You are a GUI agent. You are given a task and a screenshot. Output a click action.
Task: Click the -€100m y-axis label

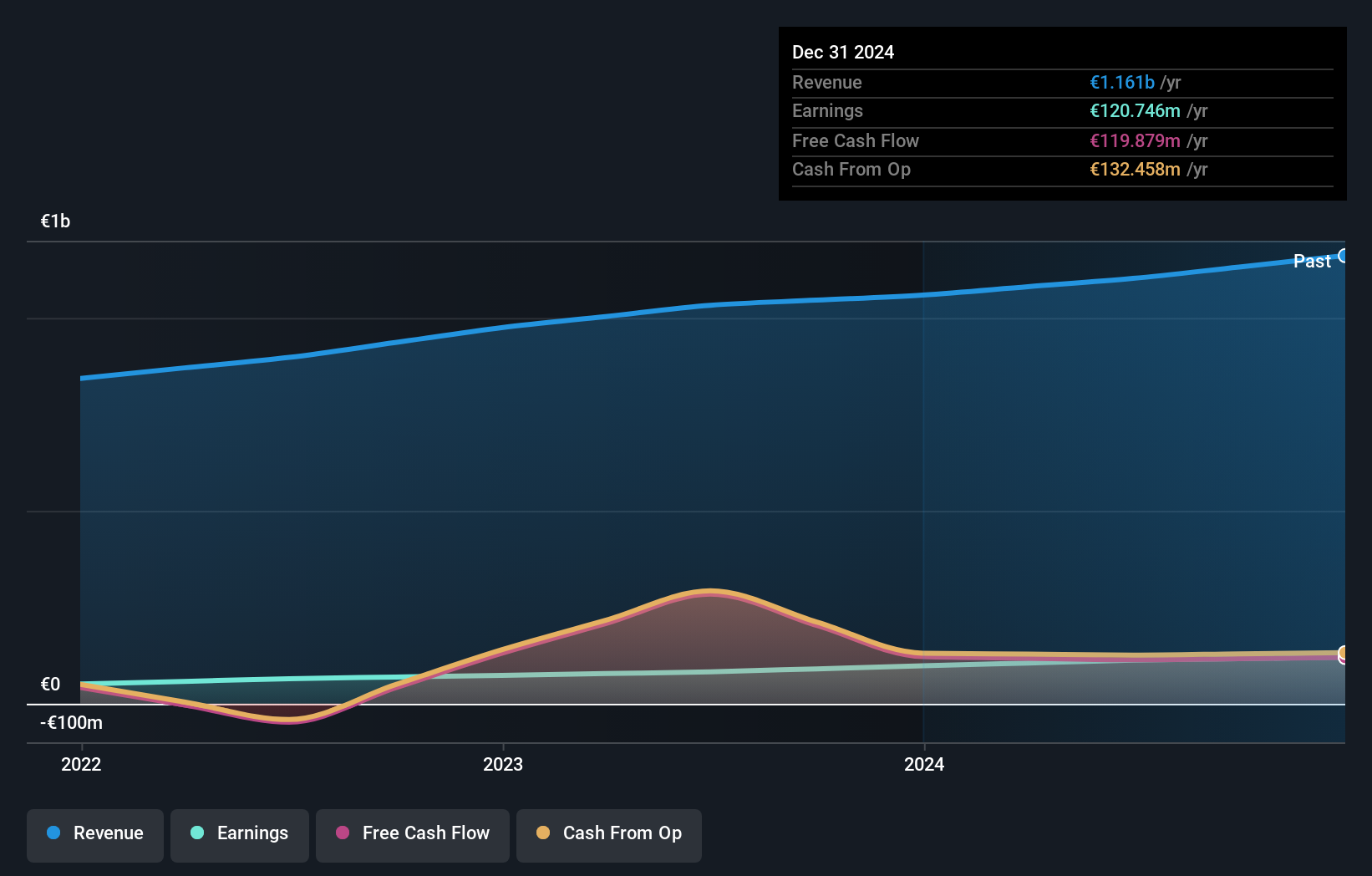pos(71,722)
